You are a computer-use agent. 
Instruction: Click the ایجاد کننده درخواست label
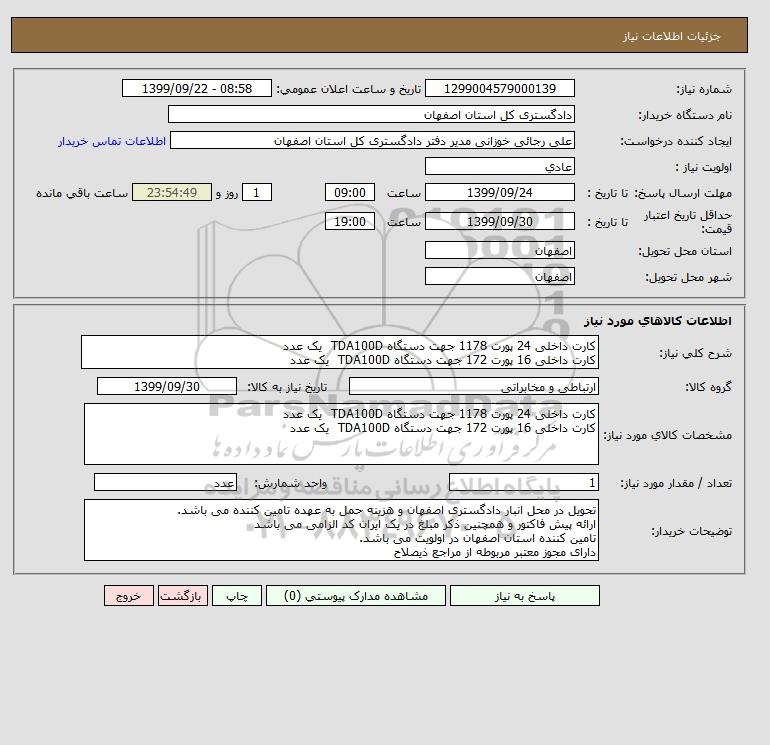676,141
